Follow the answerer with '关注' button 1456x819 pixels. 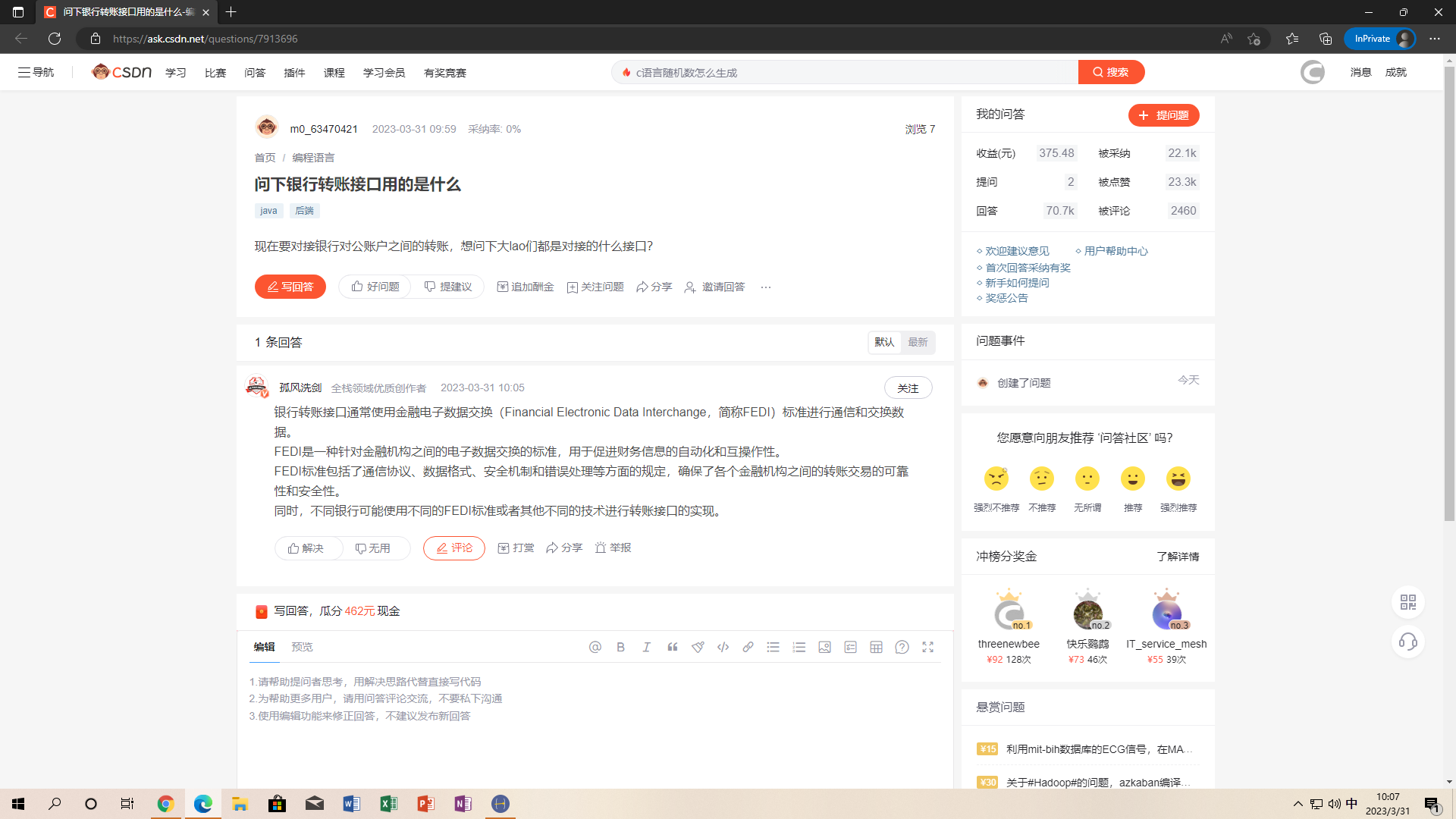point(908,388)
